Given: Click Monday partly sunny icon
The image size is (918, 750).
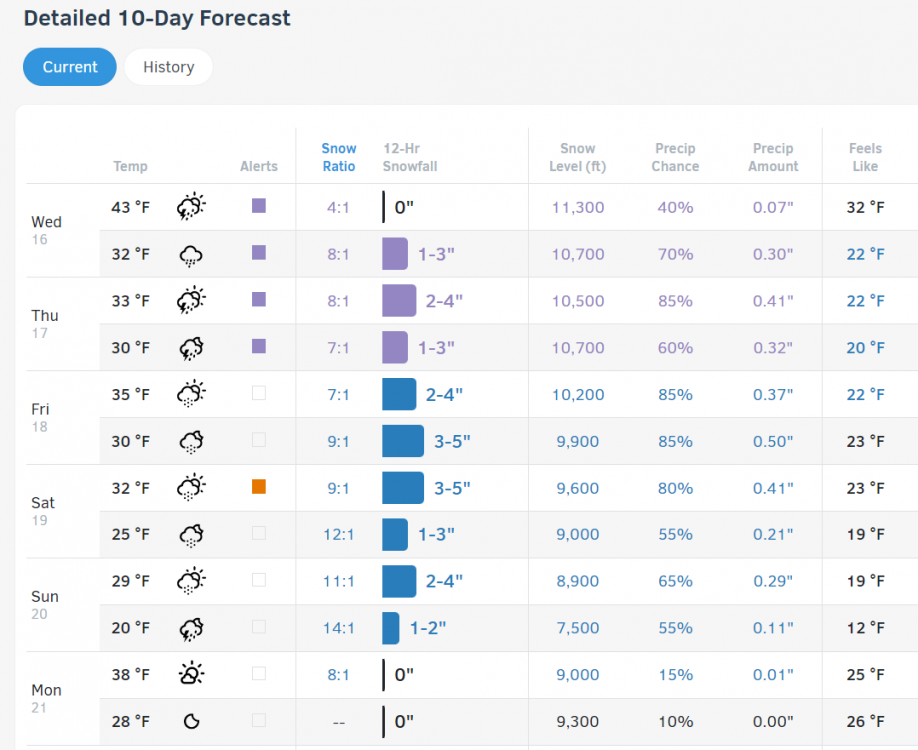Looking at the screenshot, I should (x=190, y=674).
